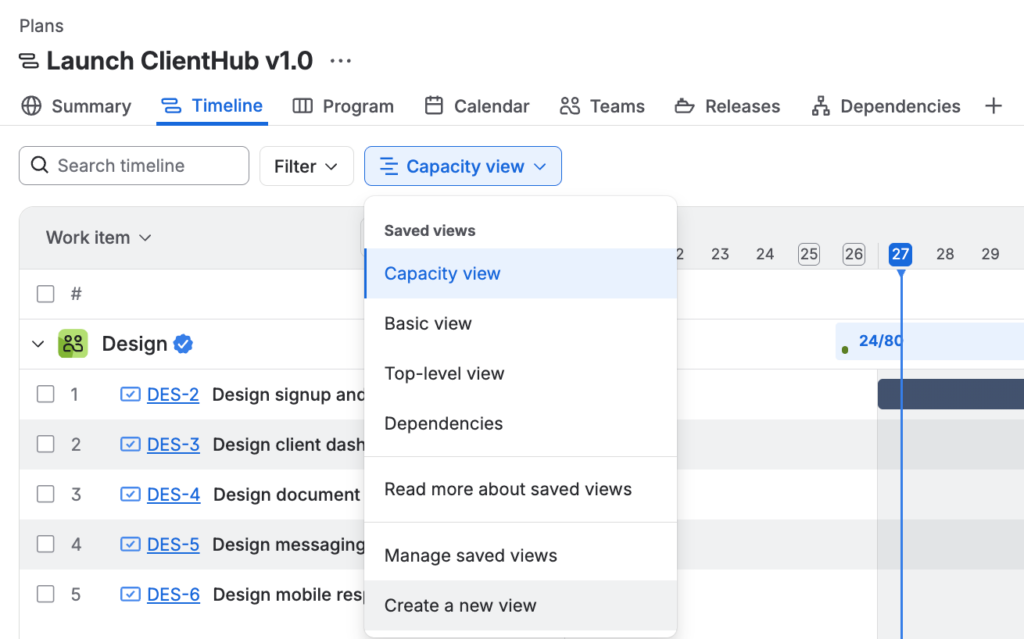Check the box for row 3 DES-4
This screenshot has width=1024, height=639.
[46, 494]
